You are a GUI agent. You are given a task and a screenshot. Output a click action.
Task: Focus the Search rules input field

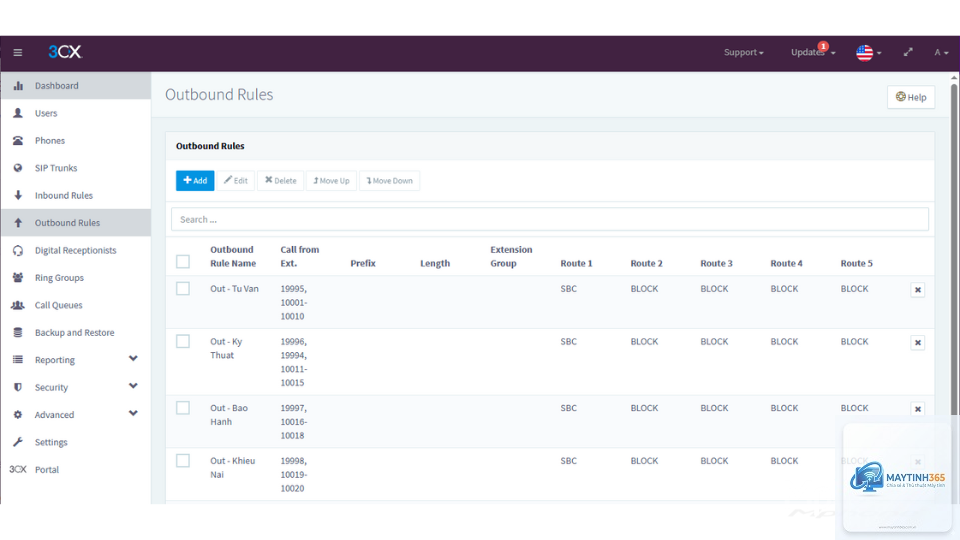tap(549, 219)
